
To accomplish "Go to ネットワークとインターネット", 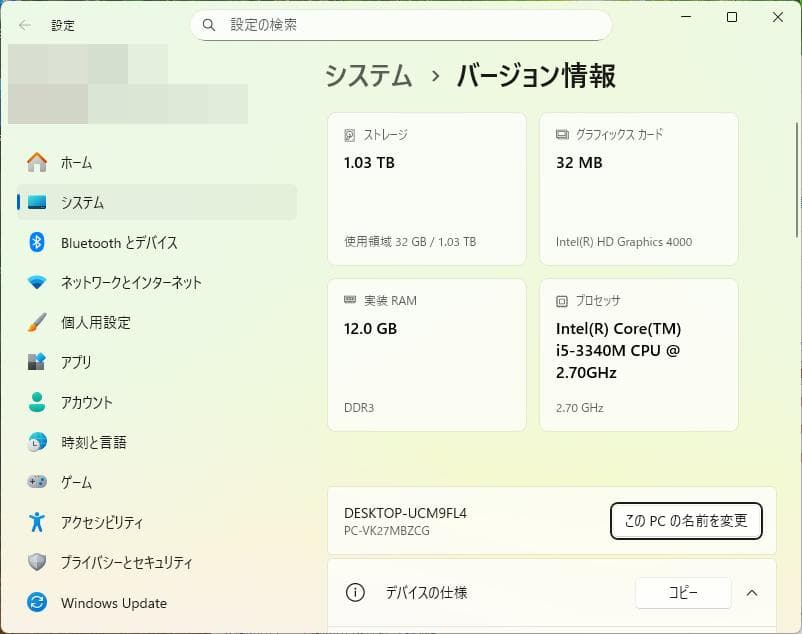I will click(157, 282).
